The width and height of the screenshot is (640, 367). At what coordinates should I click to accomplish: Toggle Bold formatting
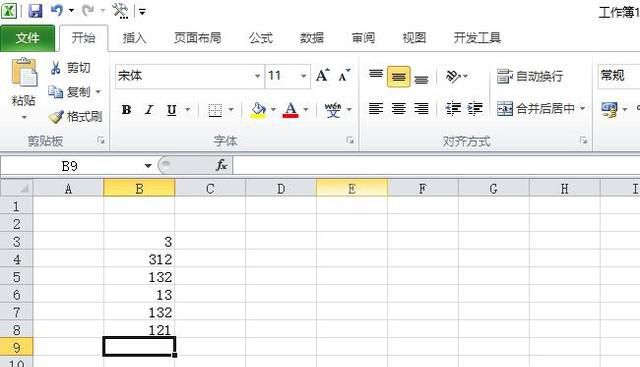pos(127,110)
